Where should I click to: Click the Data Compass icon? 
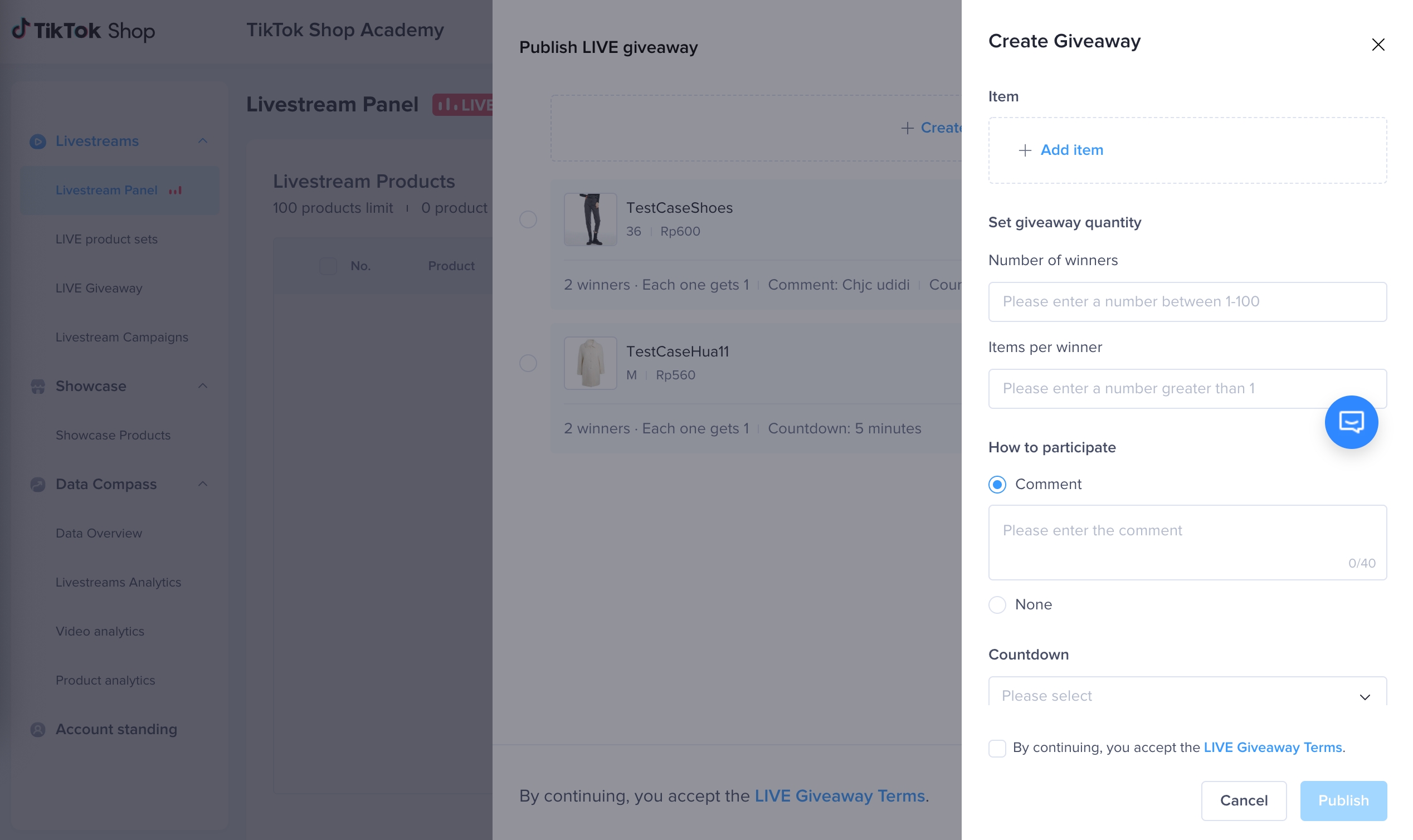point(38,485)
